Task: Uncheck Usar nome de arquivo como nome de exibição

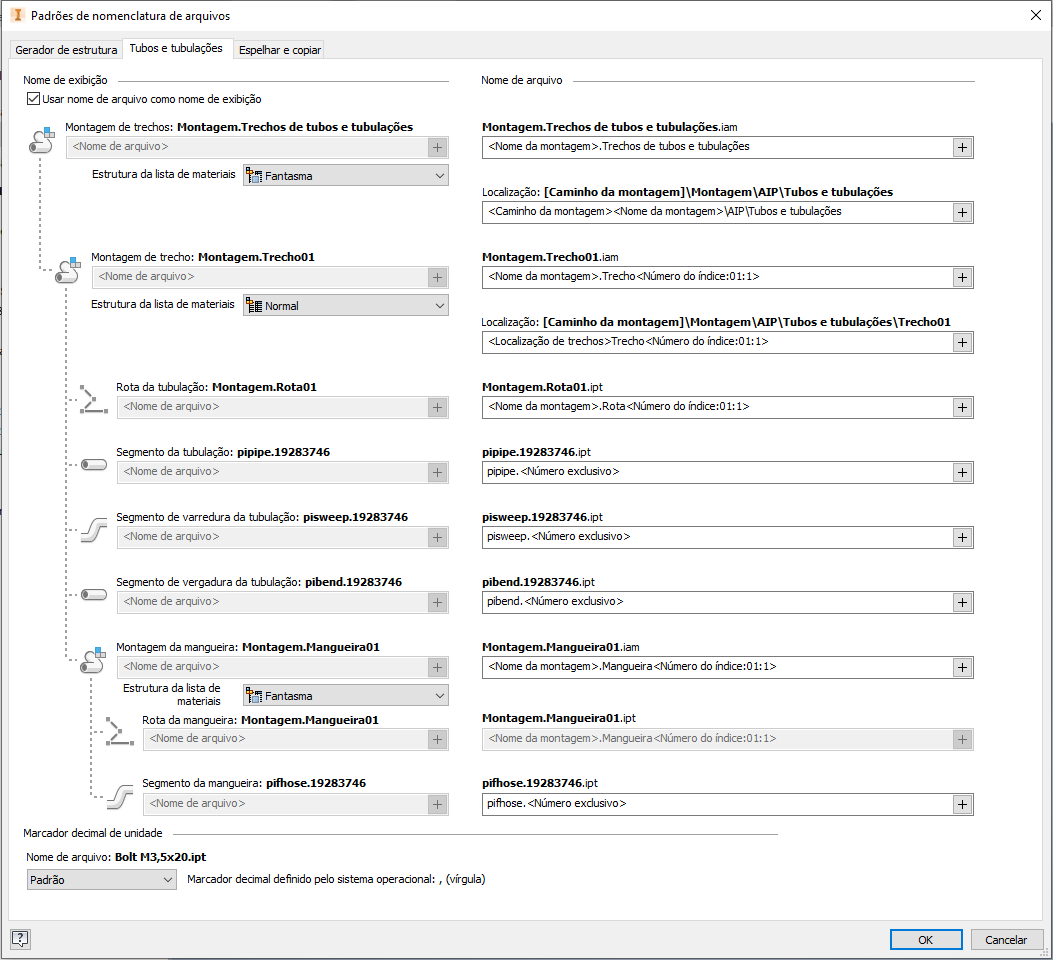Action: tap(34, 99)
